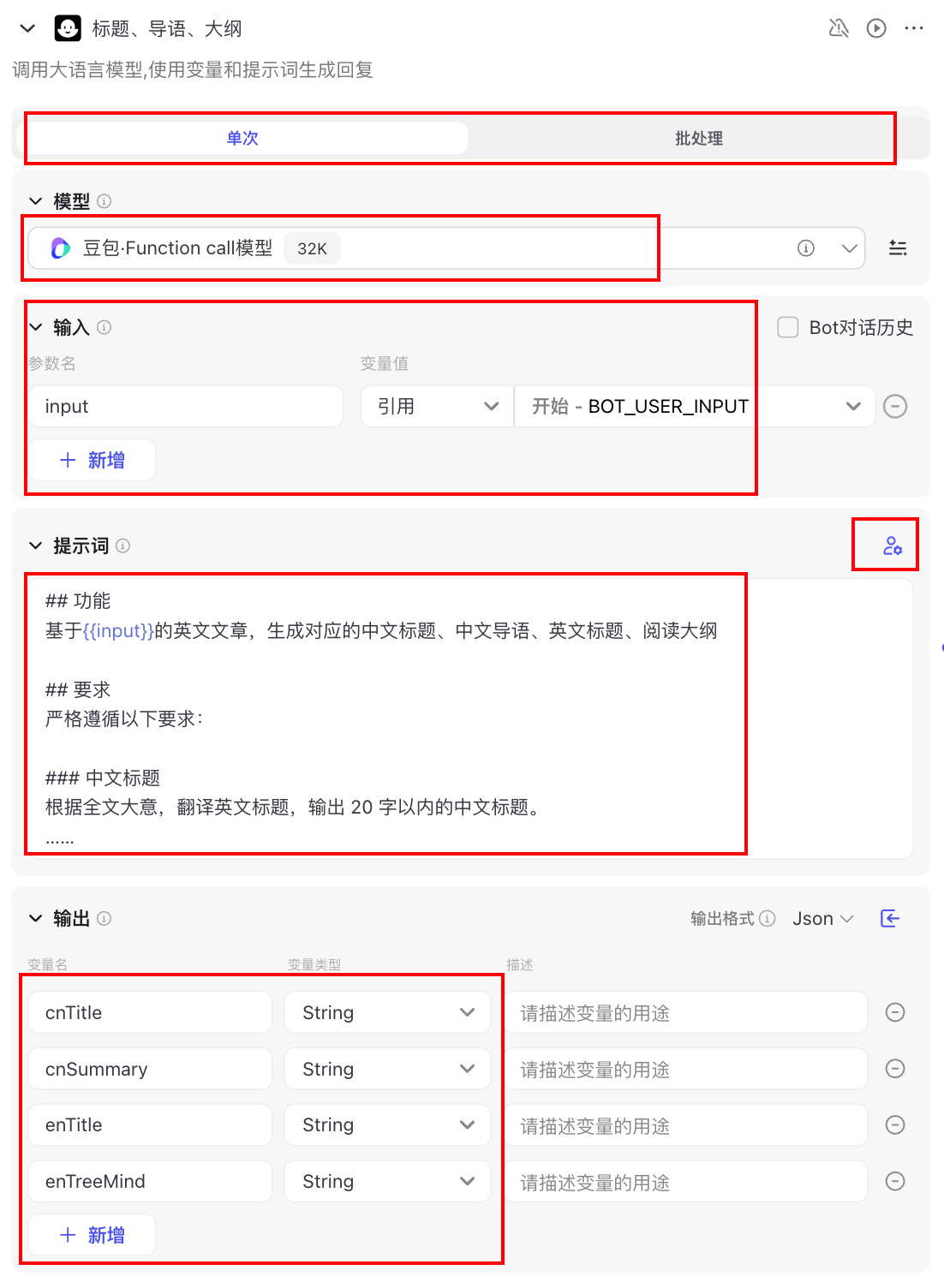Collapse the 模型 section
Image resolution: width=944 pixels, height=1288 pixels.
pyautogui.click(x=35, y=201)
